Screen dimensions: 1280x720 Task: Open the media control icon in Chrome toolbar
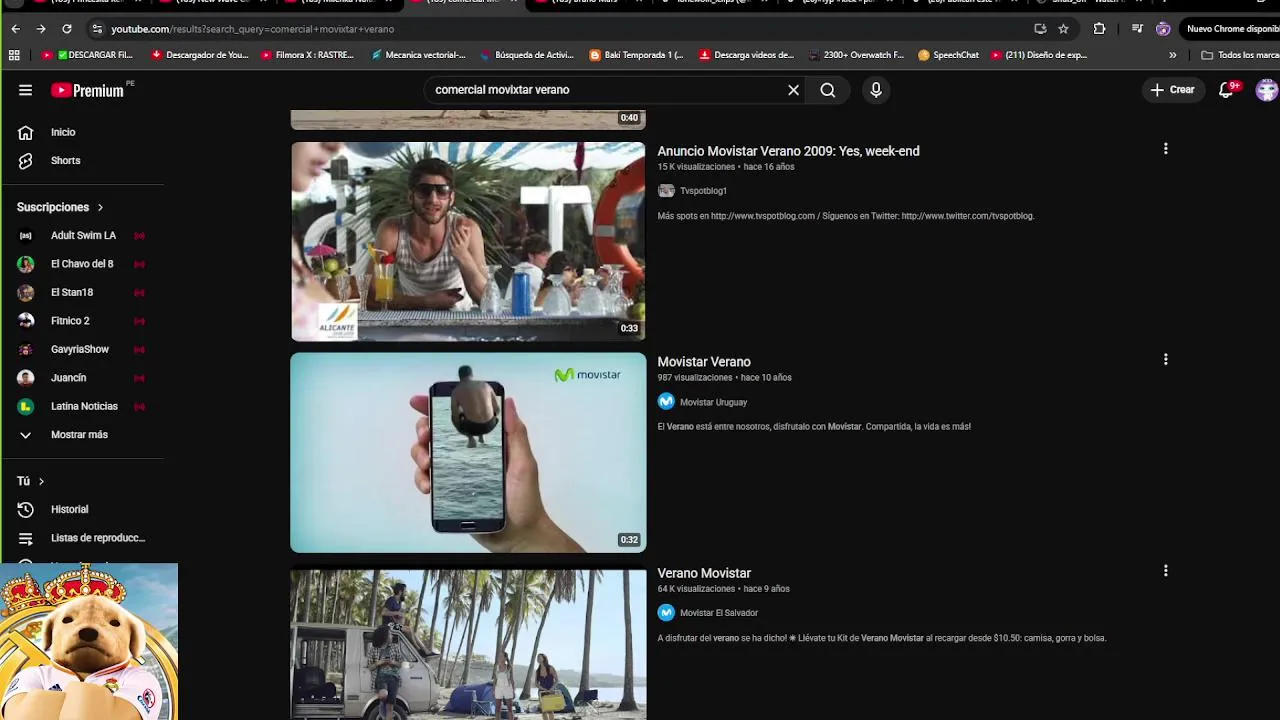(1137, 29)
